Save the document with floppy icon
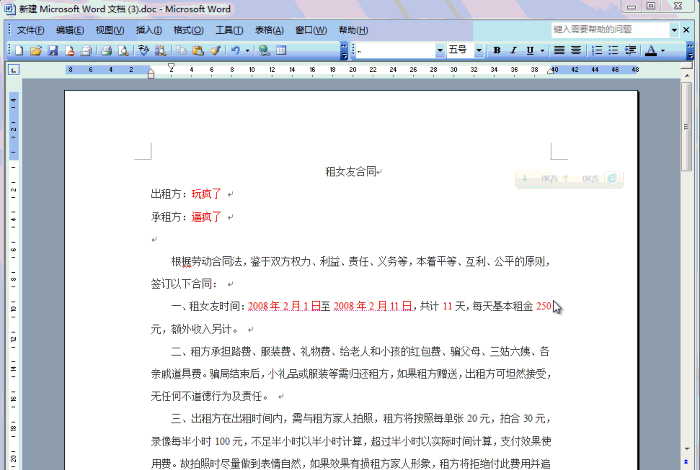The image size is (700, 470). [x=53, y=50]
